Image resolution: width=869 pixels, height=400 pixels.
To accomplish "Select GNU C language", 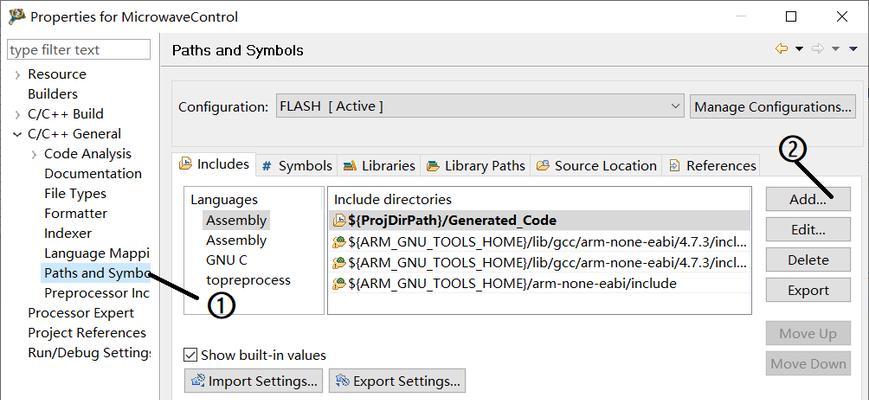I will 226,260.
